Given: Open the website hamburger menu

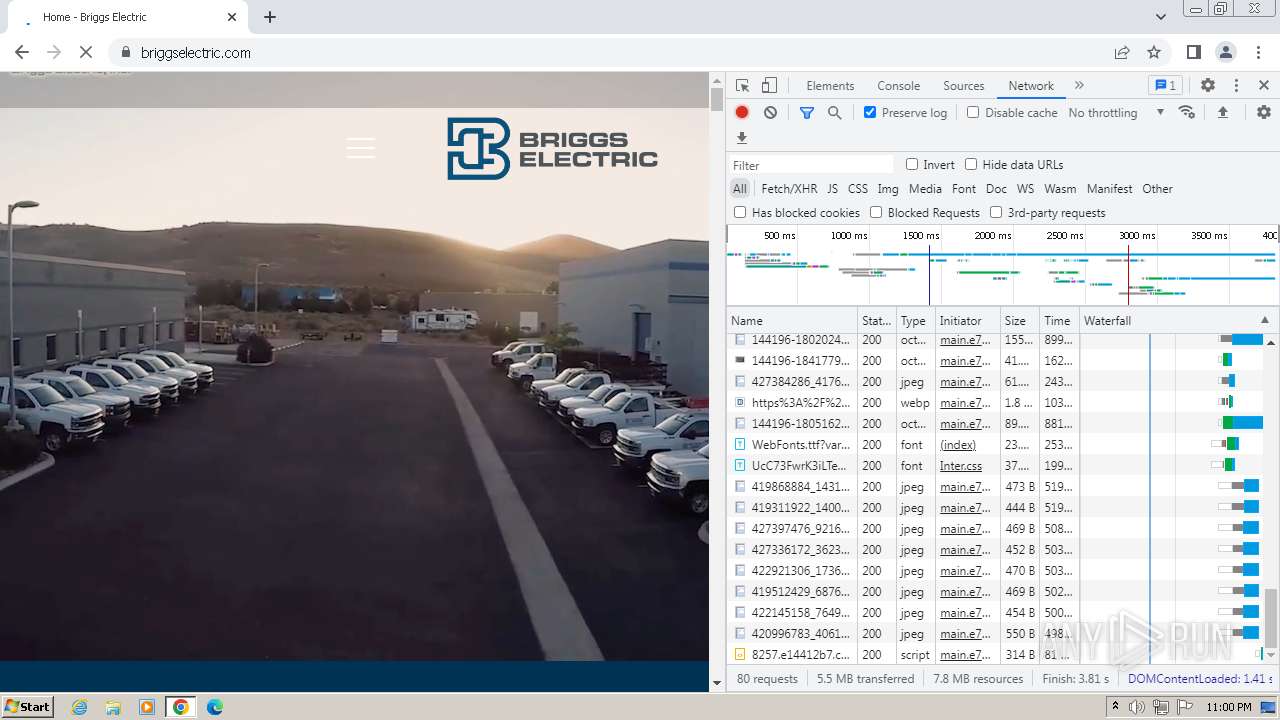Looking at the screenshot, I should [x=361, y=148].
